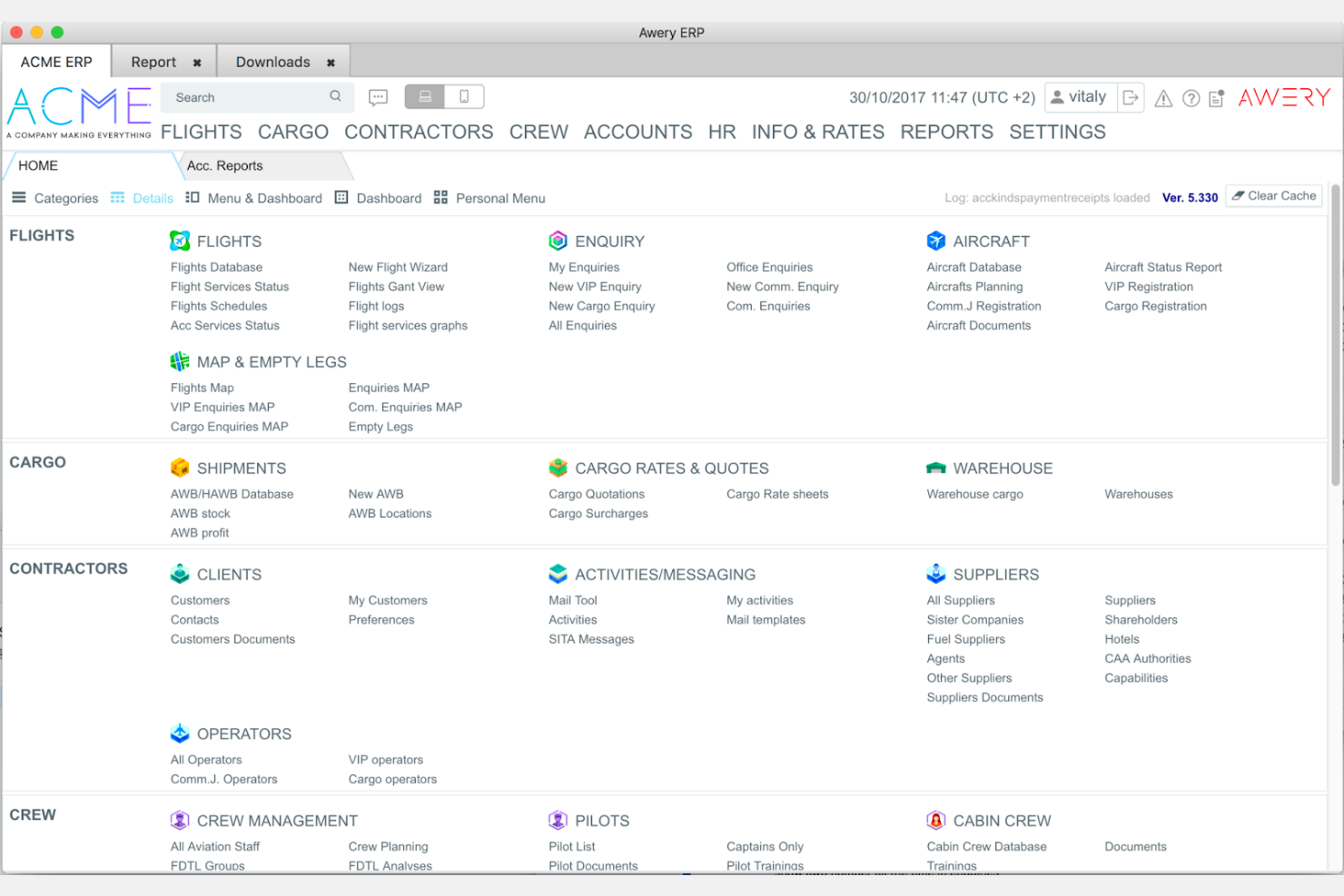Select the Enquiry module icon
The image size is (1344, 896).
click(x=558, y=241)
